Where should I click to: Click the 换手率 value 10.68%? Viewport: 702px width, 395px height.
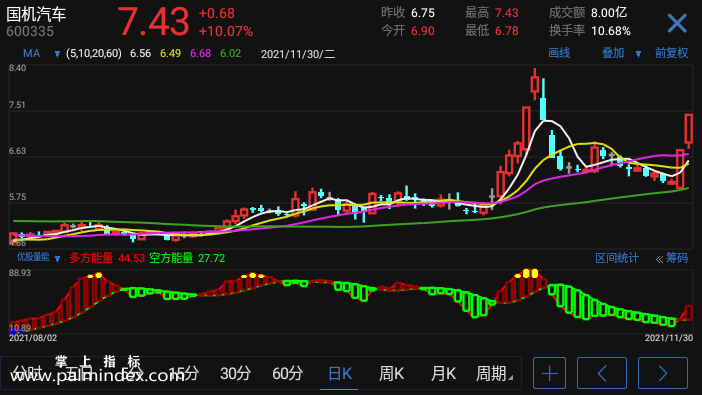611,31
